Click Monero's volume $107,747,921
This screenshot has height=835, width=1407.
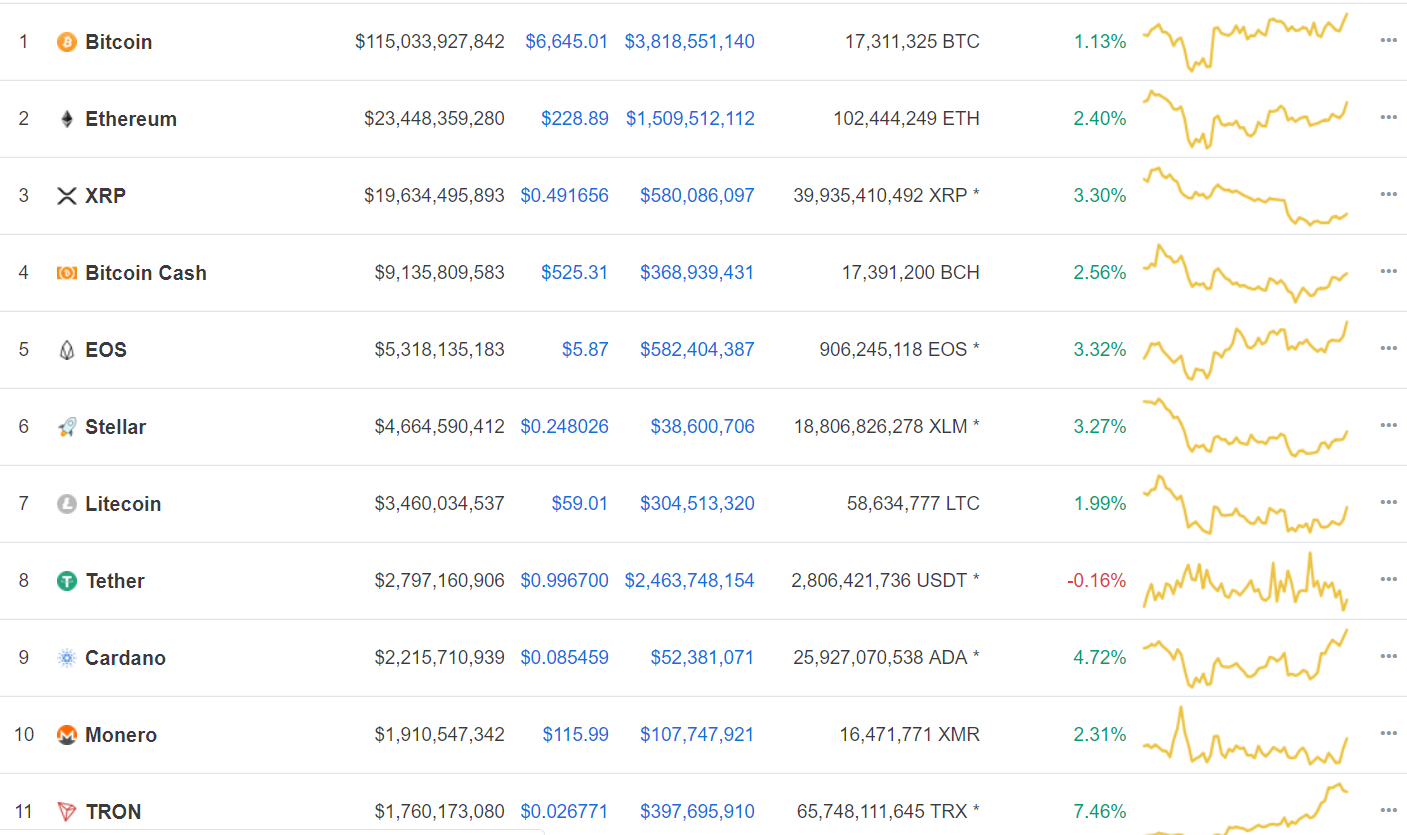[698, 735]
